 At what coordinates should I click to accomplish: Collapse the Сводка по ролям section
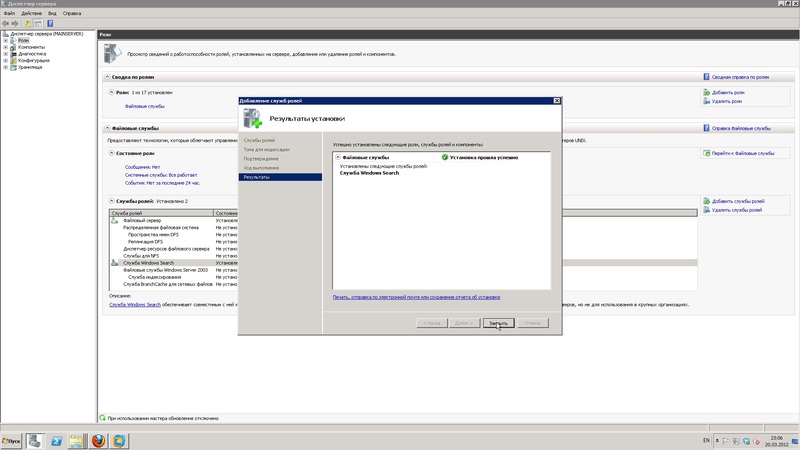pyautogui.click(x=107, y=77)
